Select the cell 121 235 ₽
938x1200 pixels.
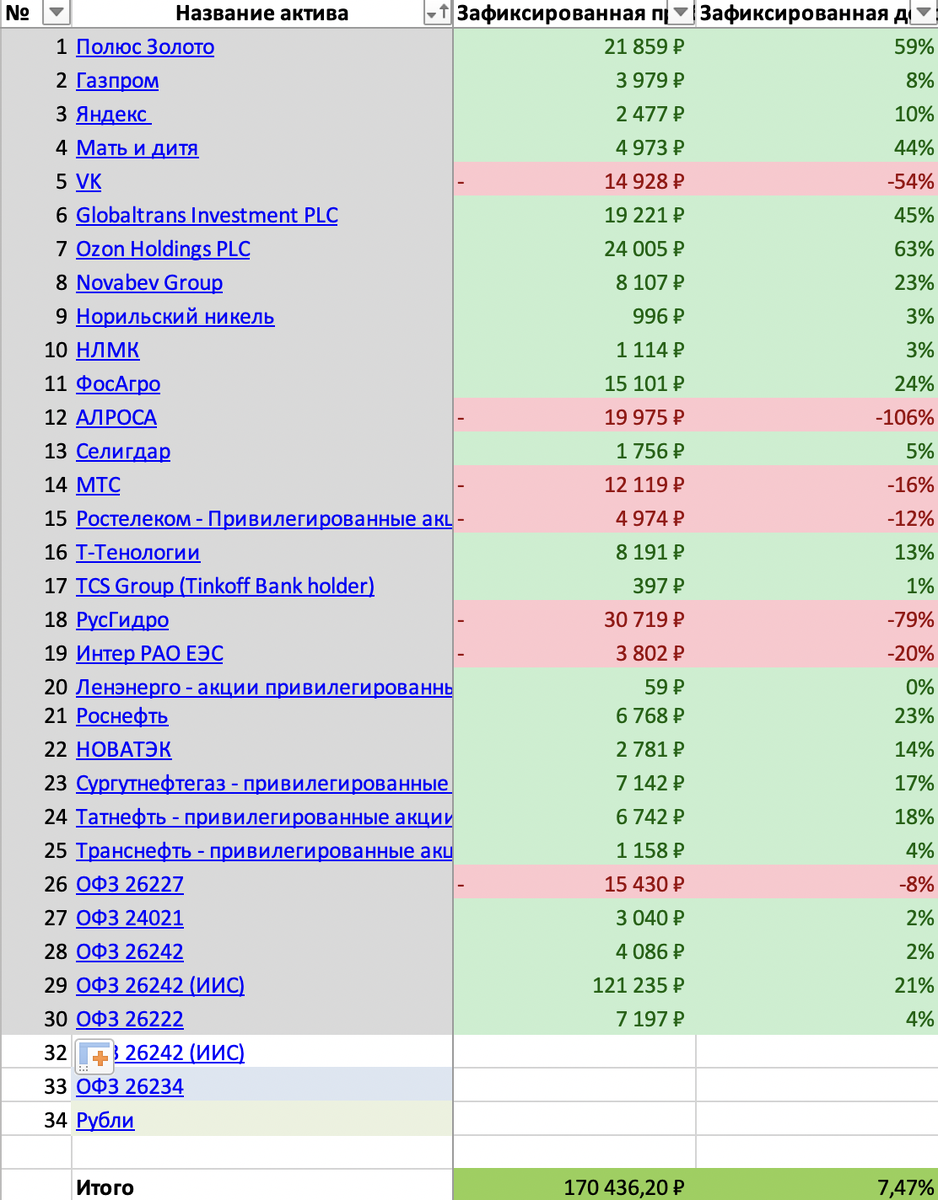[x=574, y=985]
